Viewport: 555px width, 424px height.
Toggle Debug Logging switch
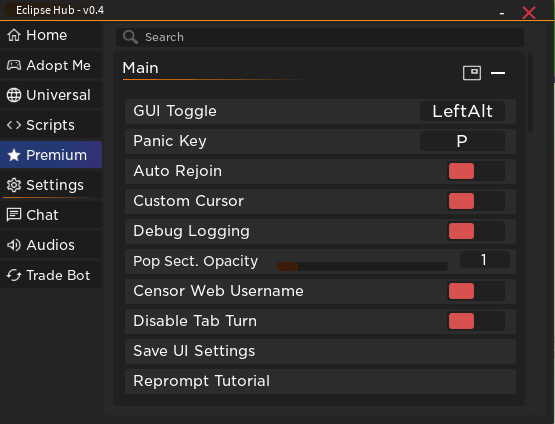[x=476, y=231]
